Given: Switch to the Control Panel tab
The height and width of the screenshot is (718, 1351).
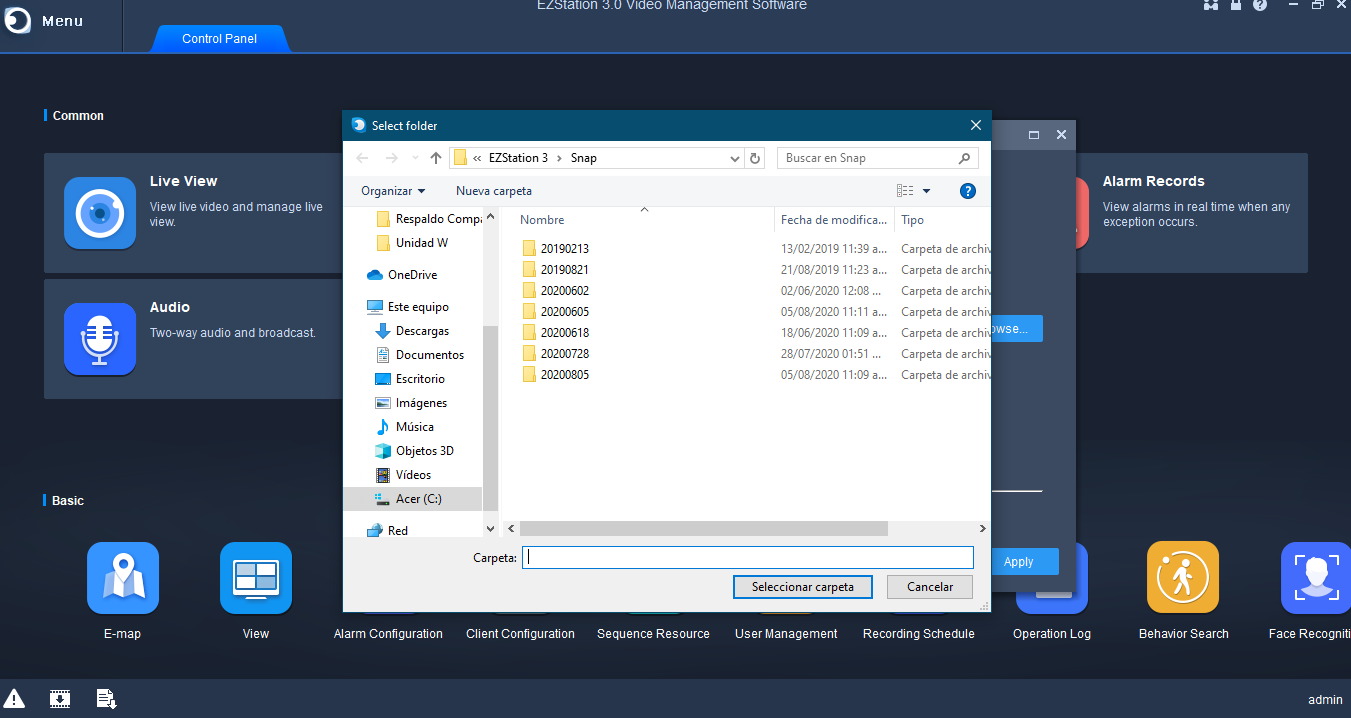Looking at the screenshot, I should point(220,39).
